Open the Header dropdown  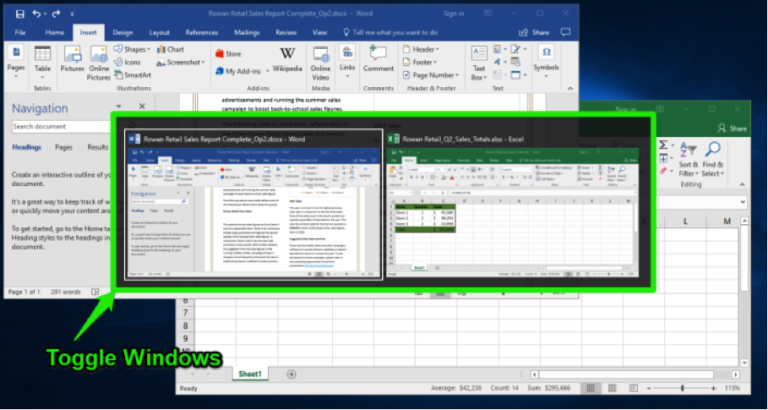[421, 49]
